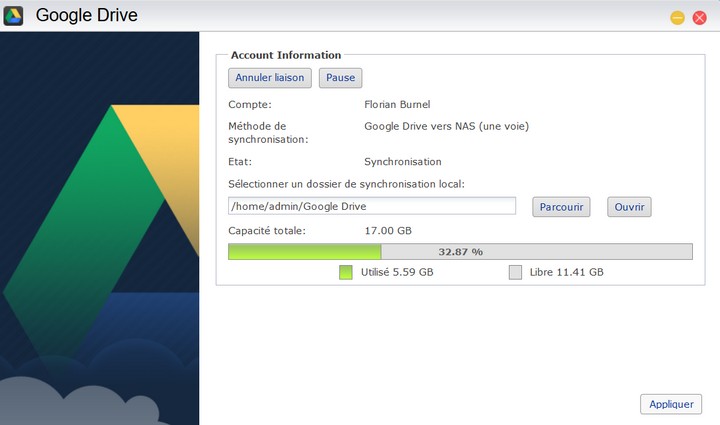Click the 17.00 GB total capacity value

pyautogui.click(x=388, y=231)
